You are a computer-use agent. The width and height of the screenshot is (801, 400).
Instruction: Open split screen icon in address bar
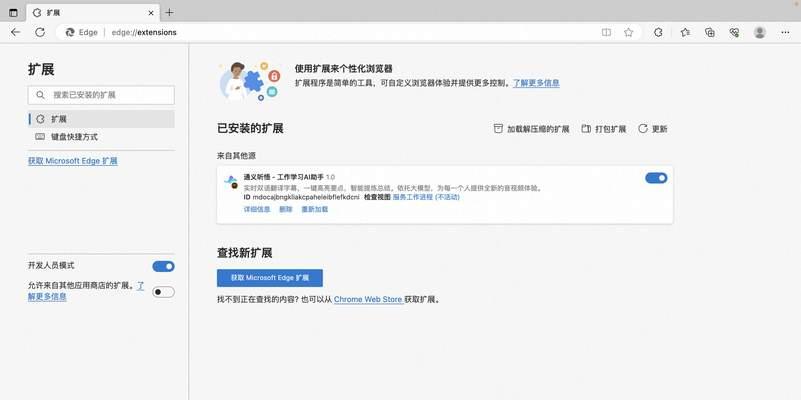point(606,32)
